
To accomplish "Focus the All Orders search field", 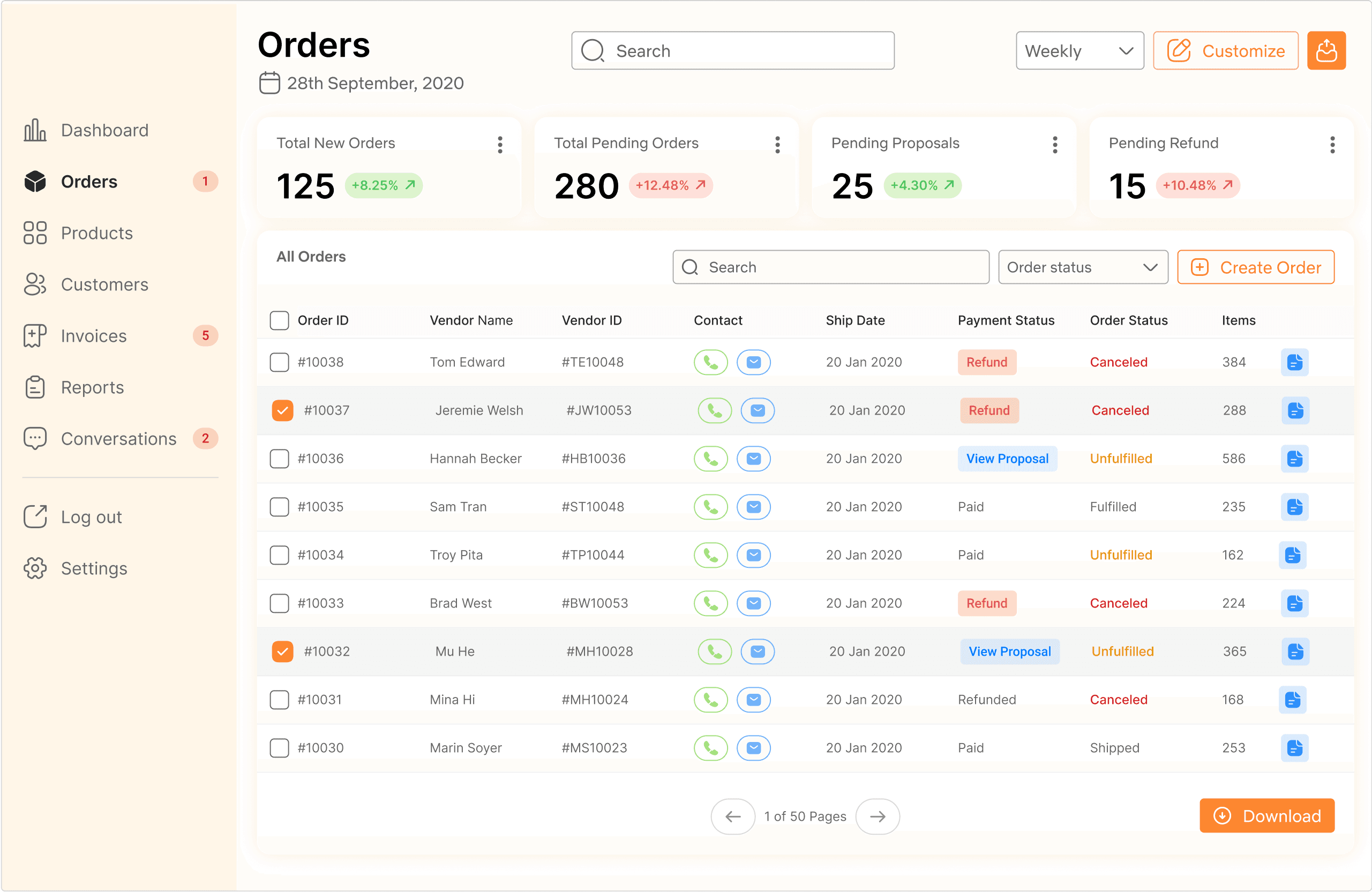I will click(x=830, y=267).
